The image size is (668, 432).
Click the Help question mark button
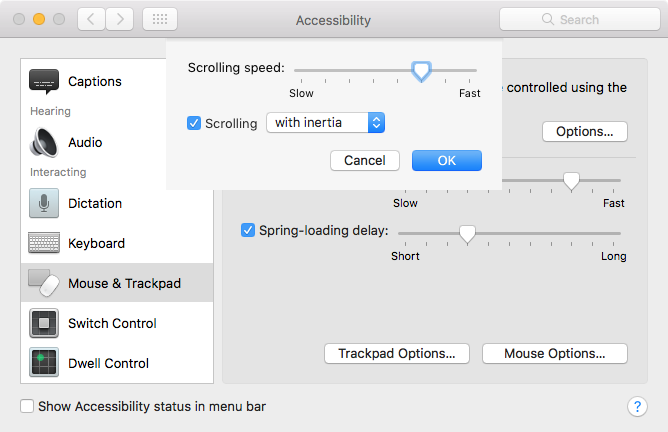coord(636,406)
